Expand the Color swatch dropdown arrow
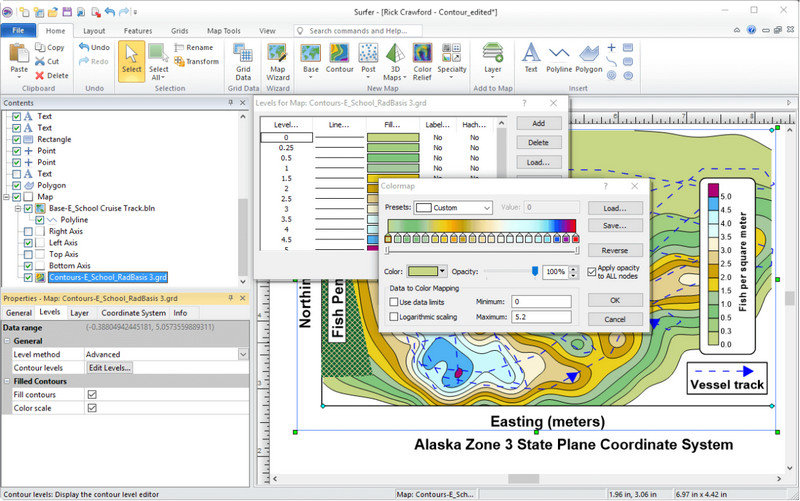Viewport: 800px width, 501px height. 443,272
